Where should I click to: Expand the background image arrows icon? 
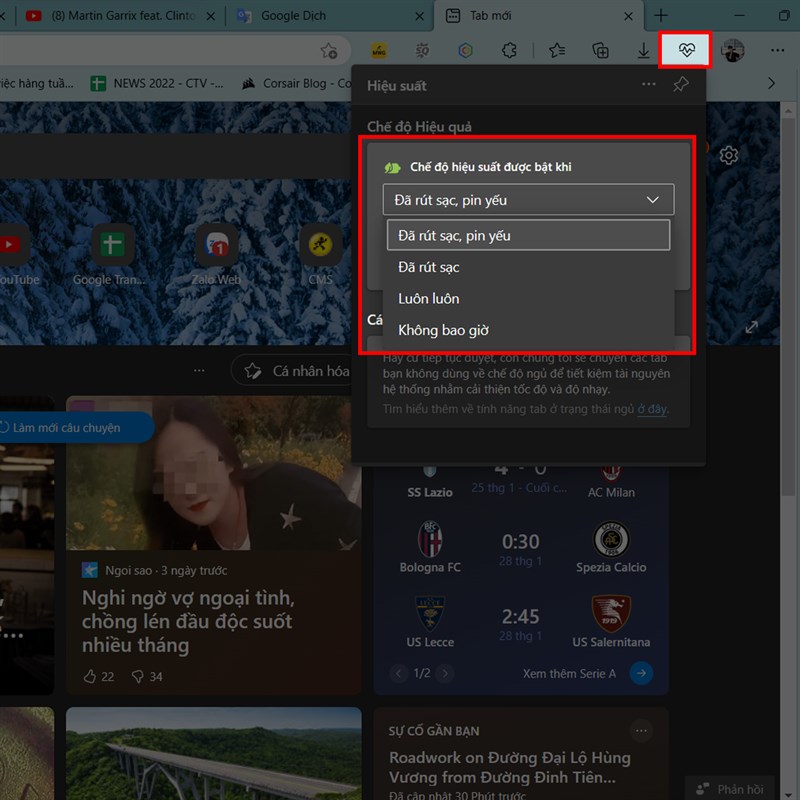click(751, 327)
